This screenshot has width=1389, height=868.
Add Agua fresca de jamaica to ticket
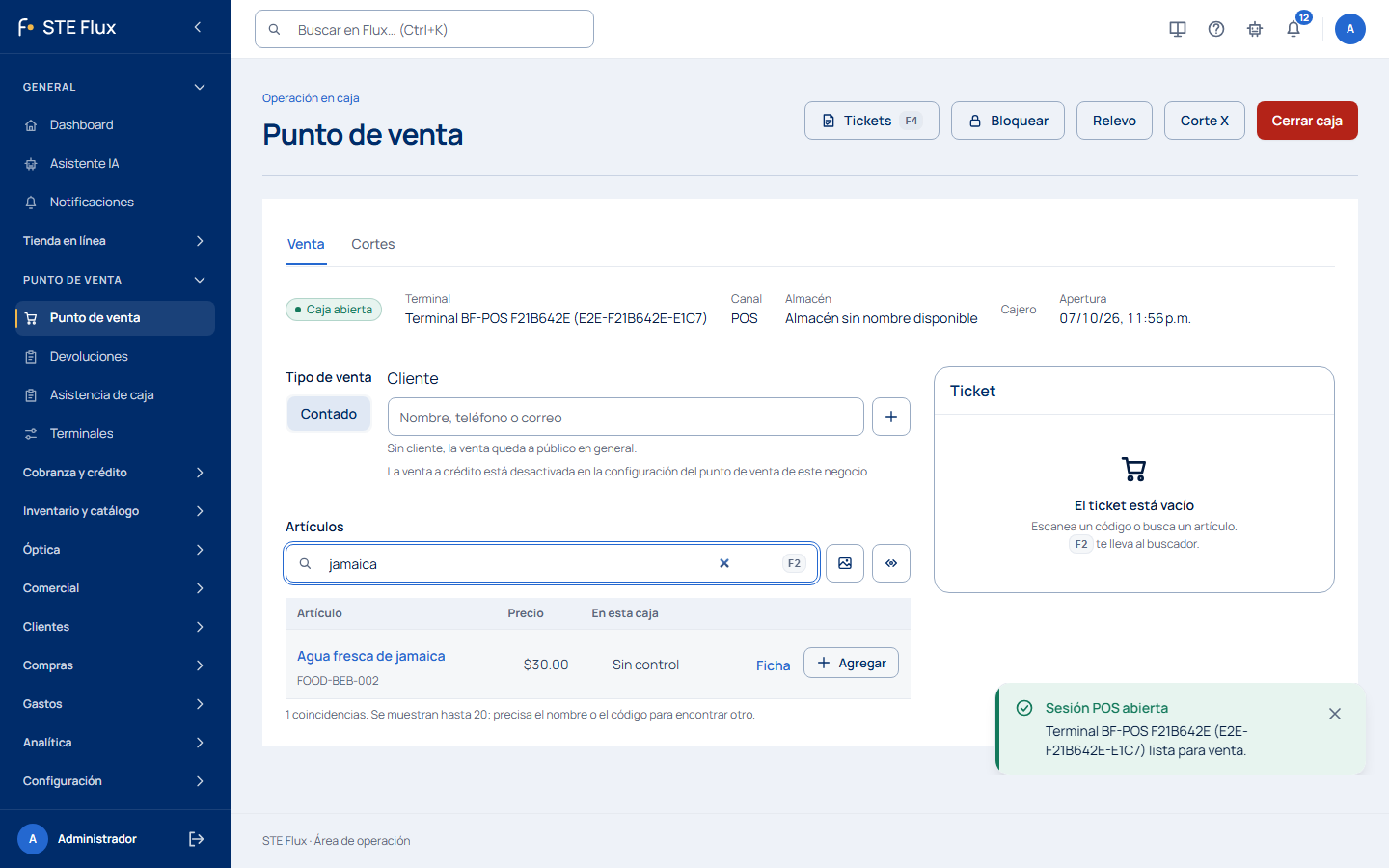click(x=851, y=663)
